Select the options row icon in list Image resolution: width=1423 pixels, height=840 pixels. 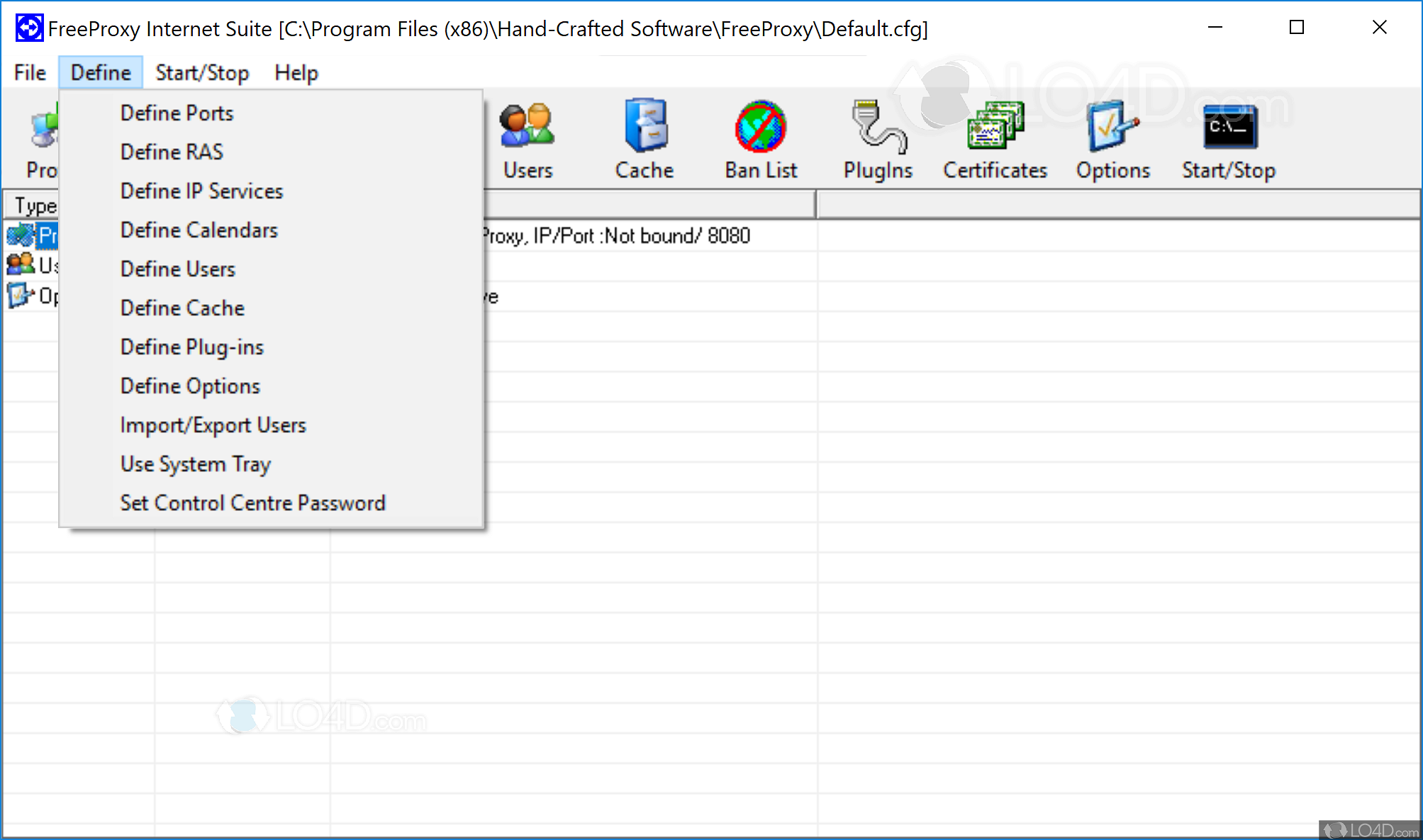point(21,295)
